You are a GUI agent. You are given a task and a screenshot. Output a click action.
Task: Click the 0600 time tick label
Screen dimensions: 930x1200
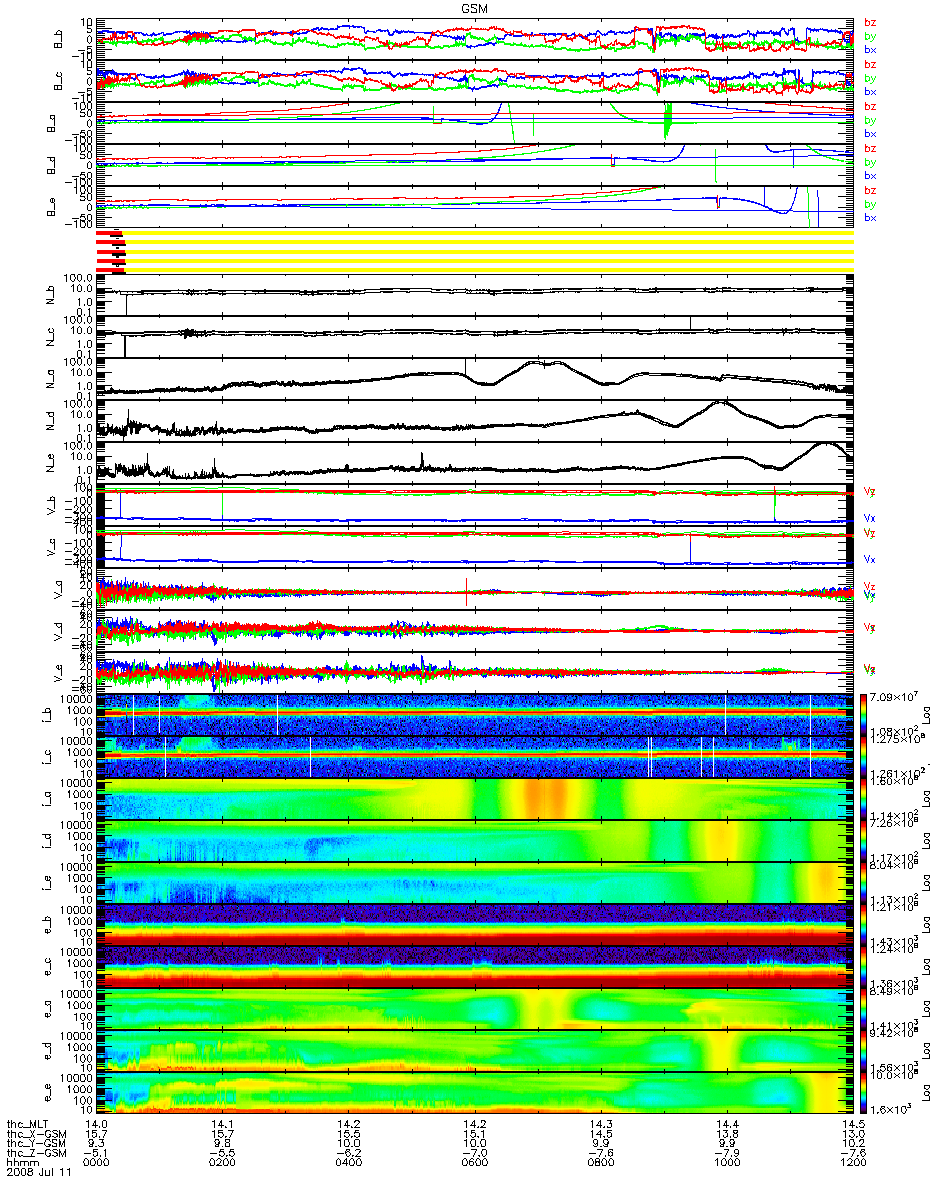[x=474, y=1161]
